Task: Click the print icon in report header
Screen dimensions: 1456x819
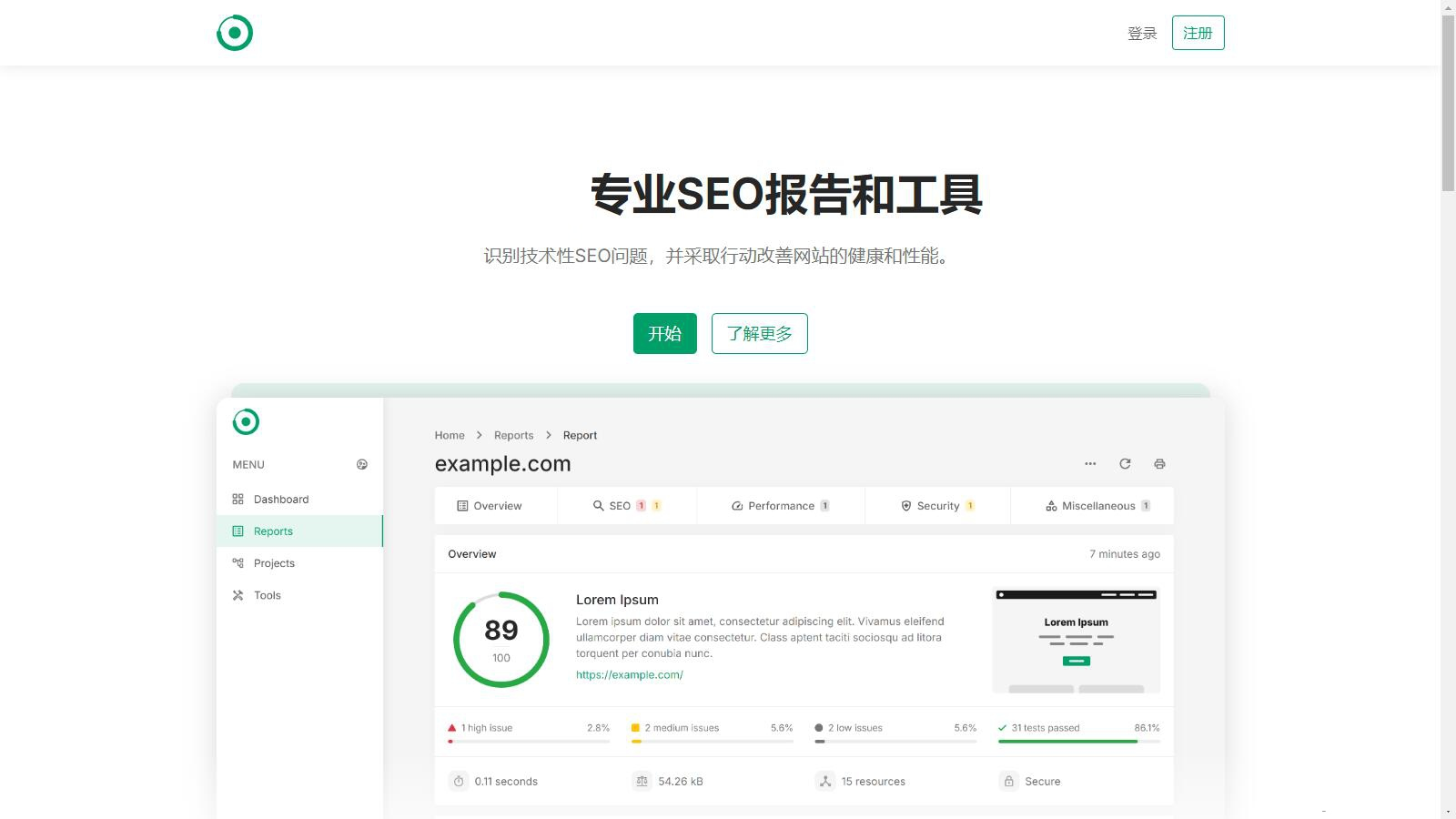Action: [1159, 464]
